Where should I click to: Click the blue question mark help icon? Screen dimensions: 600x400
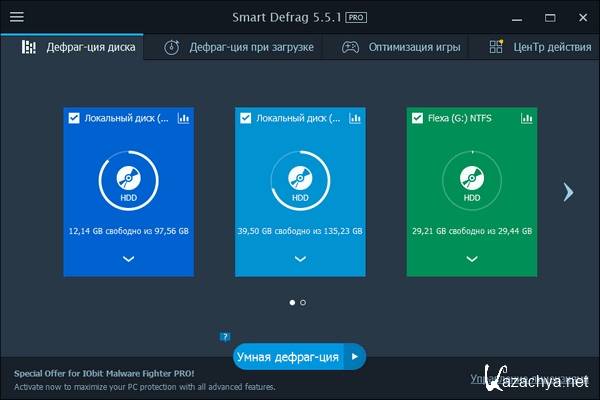click(226, 337)
